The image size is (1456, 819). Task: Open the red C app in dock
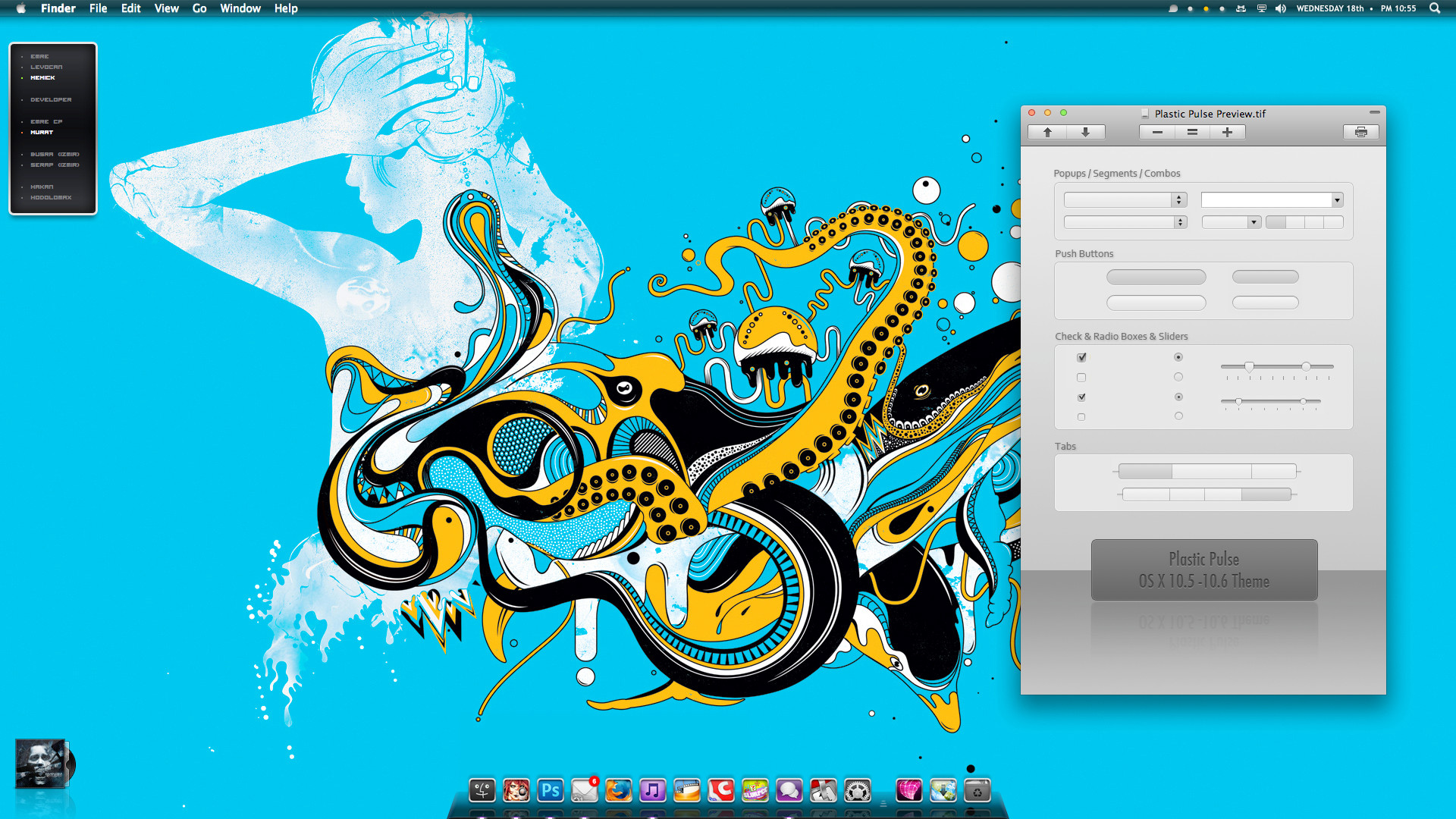pyautogui.click(x=721, y=791)
